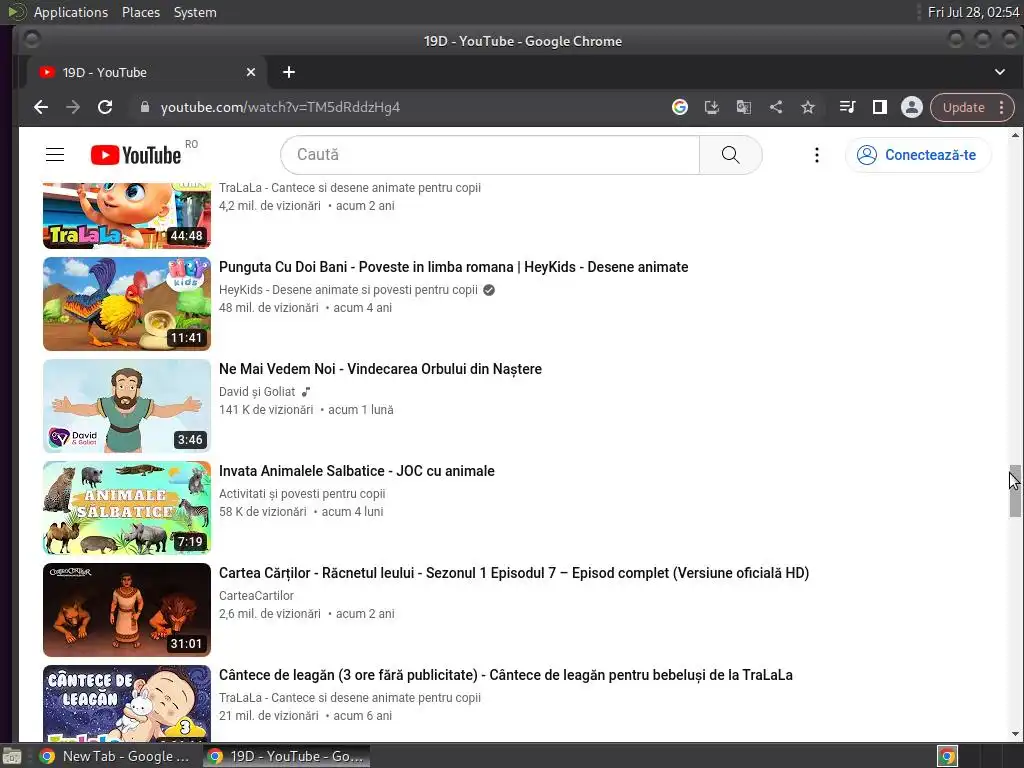The image size is (1024, 768).
Task: Close the 19D - YouTube tab
Action: [251, 72]
